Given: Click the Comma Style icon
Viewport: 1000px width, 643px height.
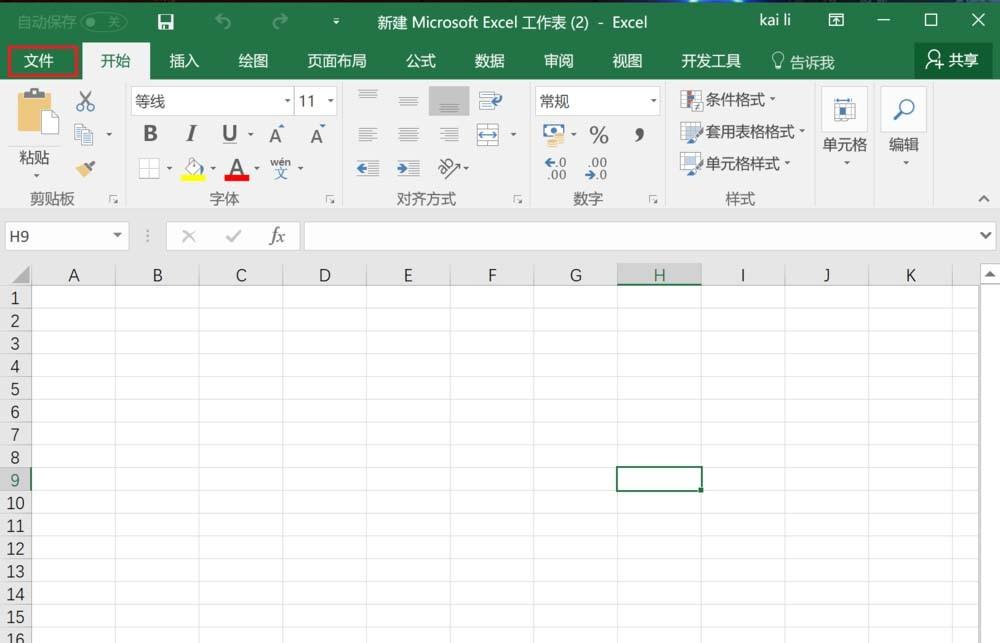Looking at the screenshot, I should point(639,134).
